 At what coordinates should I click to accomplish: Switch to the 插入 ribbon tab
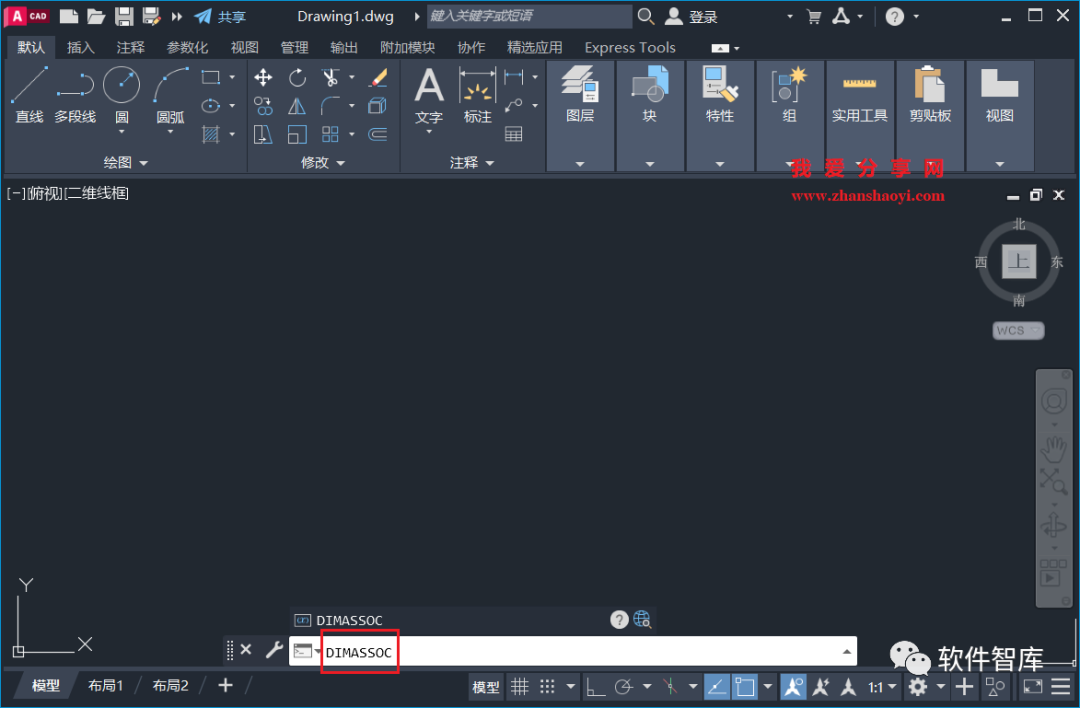click(80, 47)
